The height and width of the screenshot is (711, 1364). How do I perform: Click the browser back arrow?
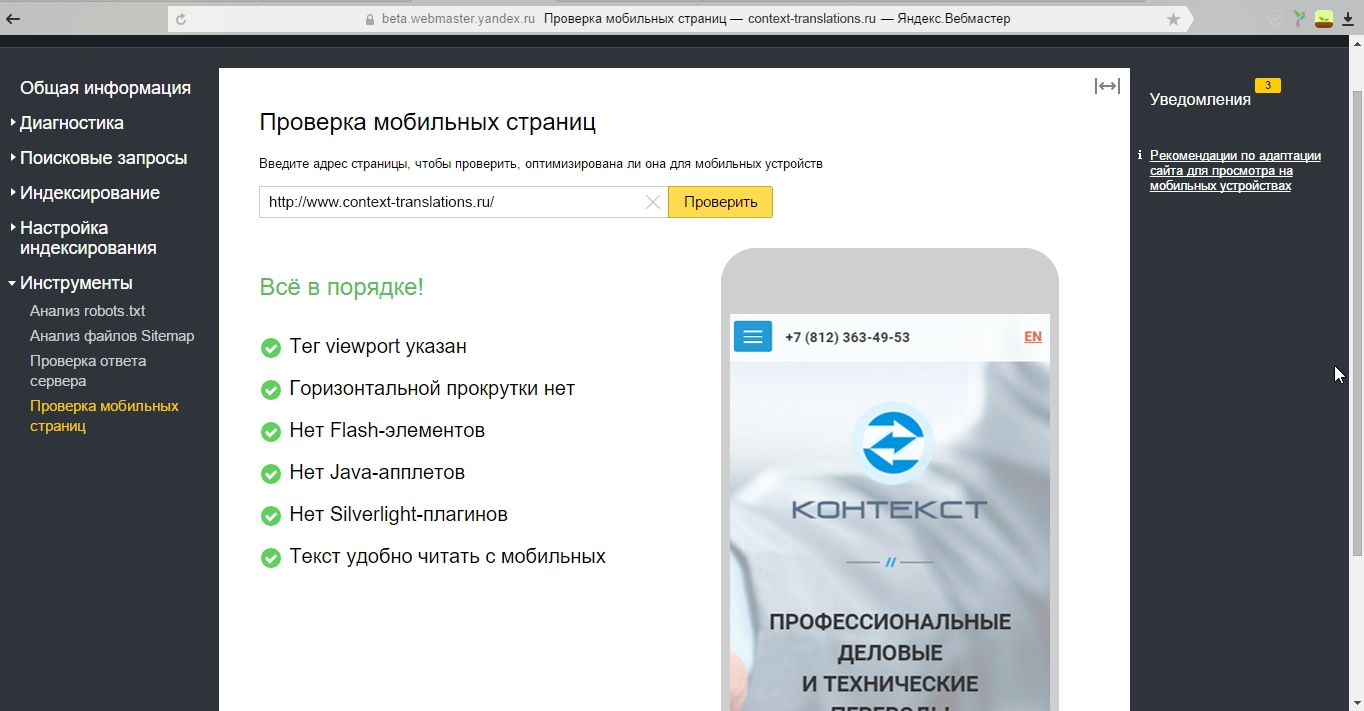[13, 18]
